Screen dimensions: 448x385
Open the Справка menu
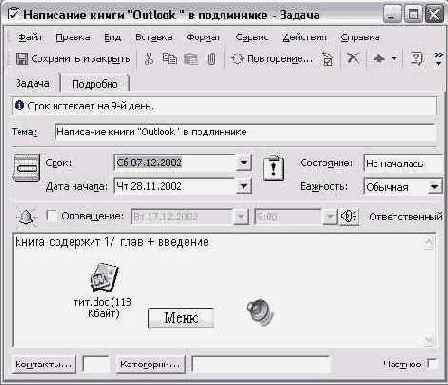[360, 37]
